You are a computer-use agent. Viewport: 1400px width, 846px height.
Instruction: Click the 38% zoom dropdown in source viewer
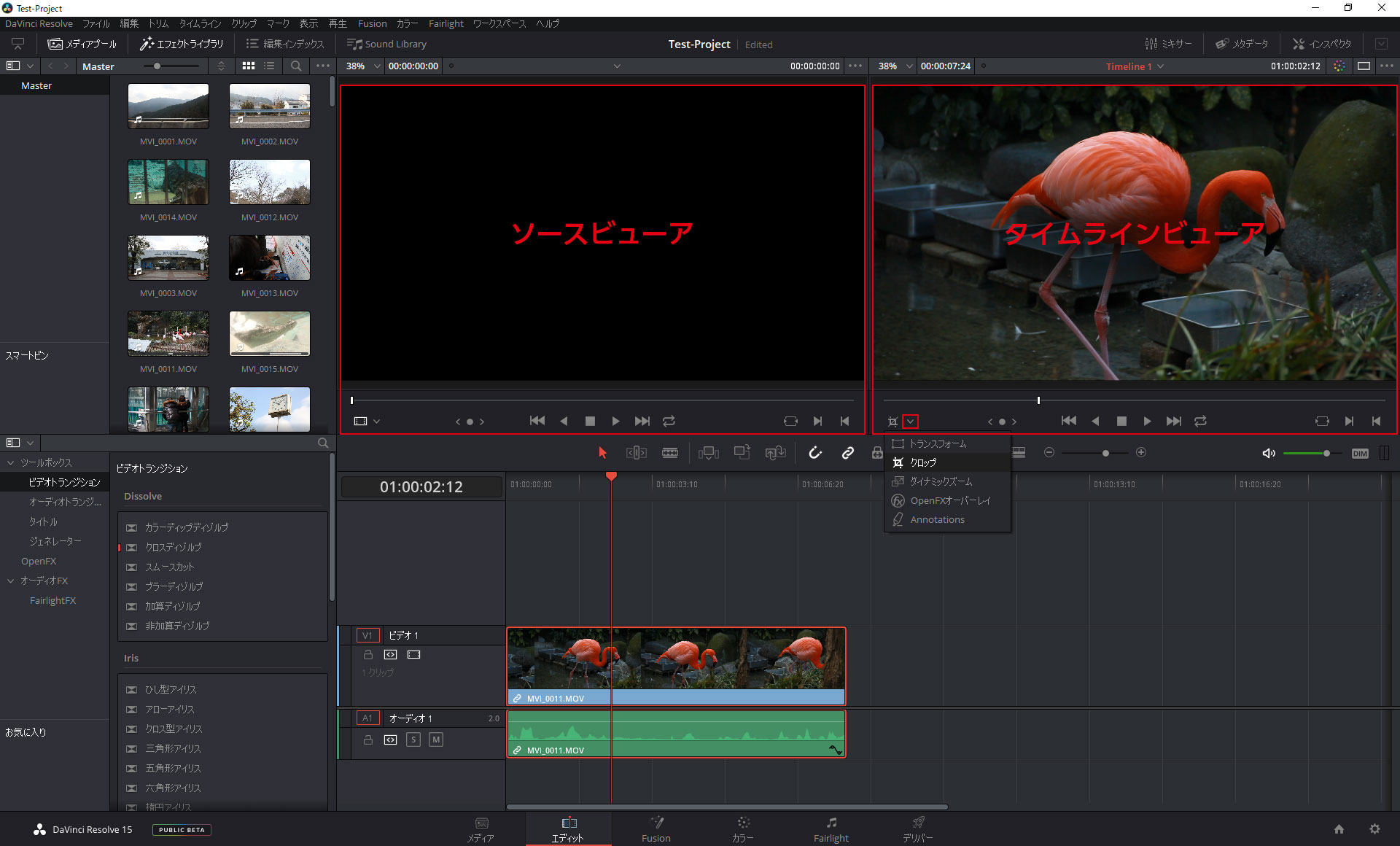click(x=361, y=66)
